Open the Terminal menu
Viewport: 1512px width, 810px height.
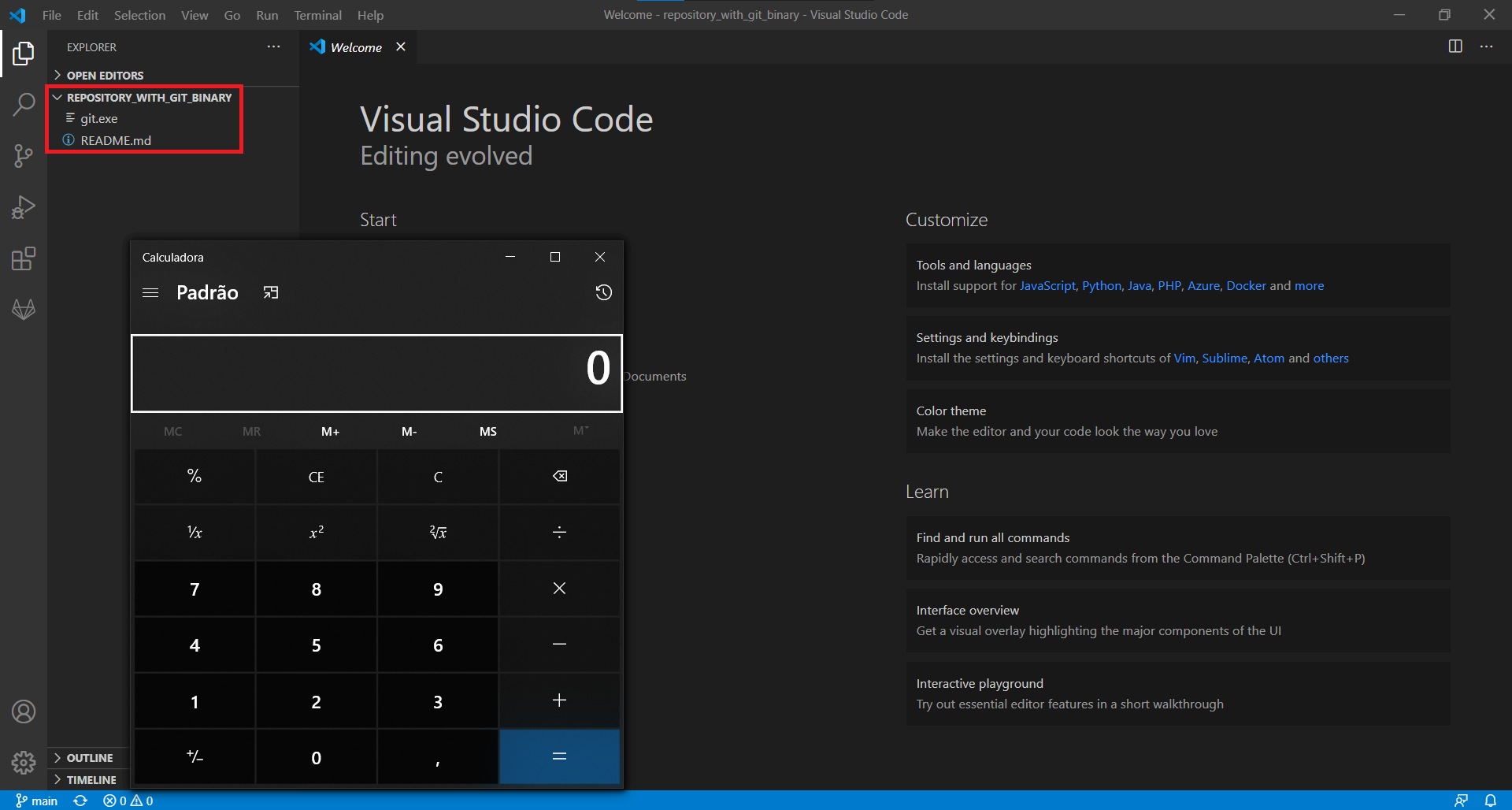point(317,15)
